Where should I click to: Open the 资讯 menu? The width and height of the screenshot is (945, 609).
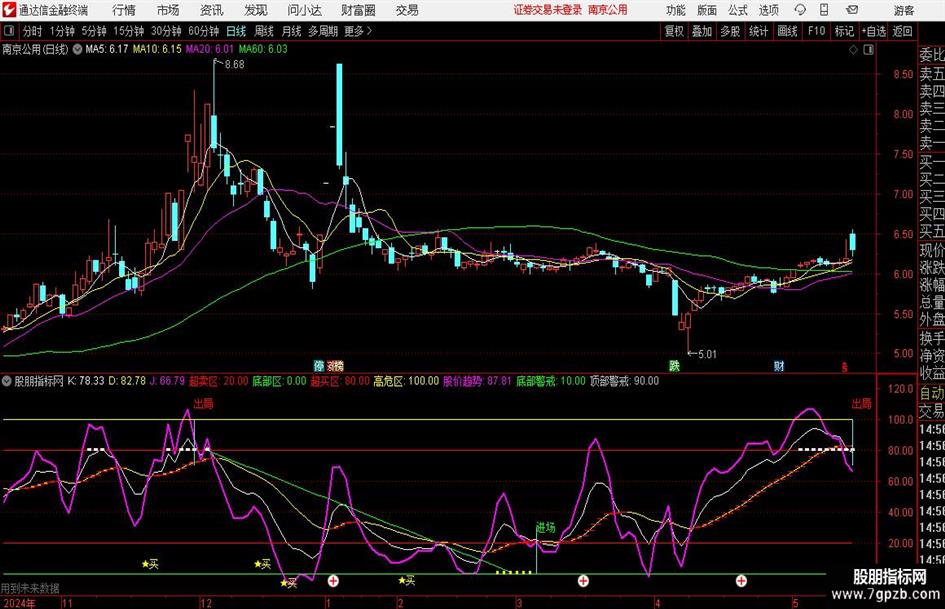point(212,10)
